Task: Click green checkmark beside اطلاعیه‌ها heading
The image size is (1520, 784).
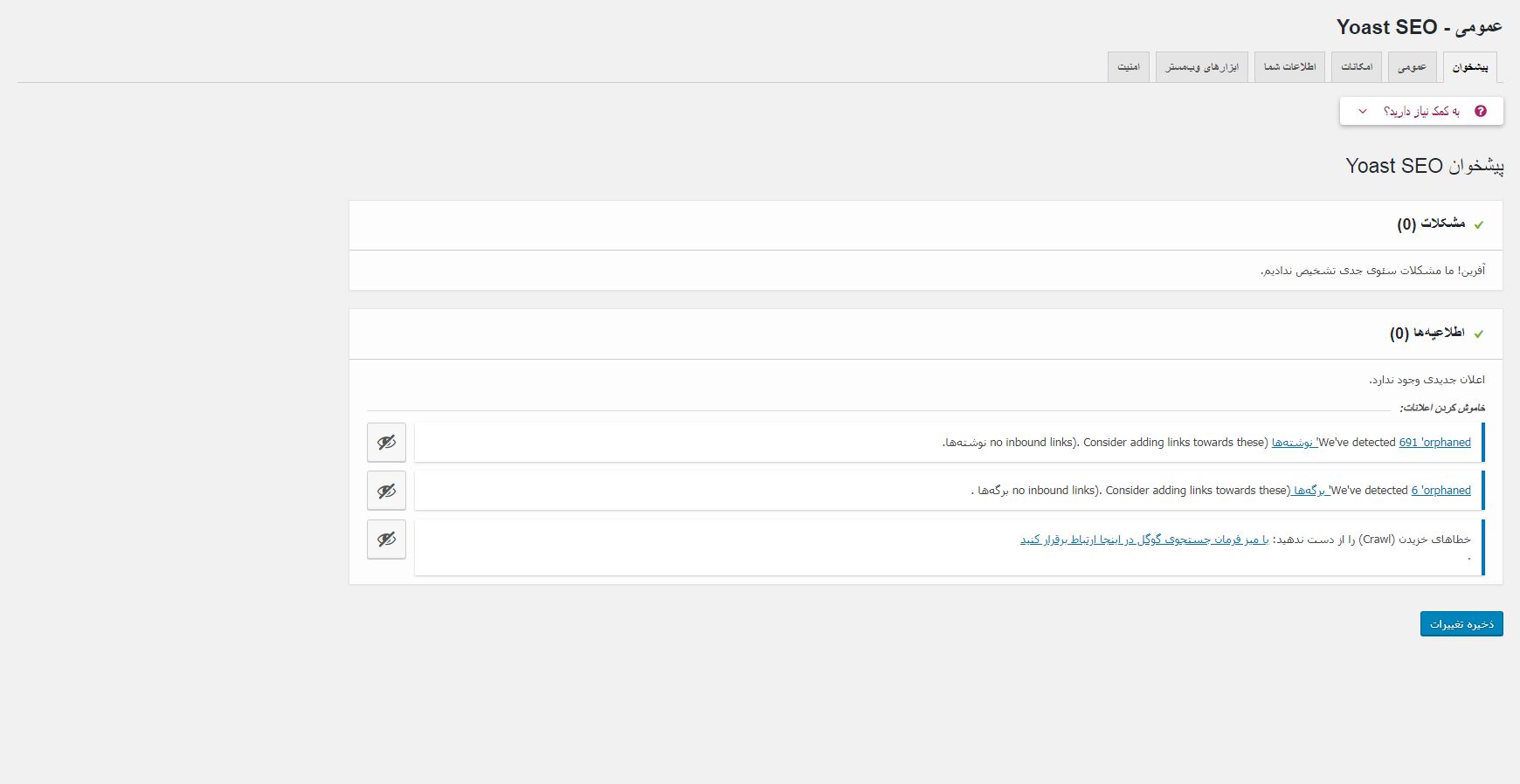Action: click(1479, 334)
